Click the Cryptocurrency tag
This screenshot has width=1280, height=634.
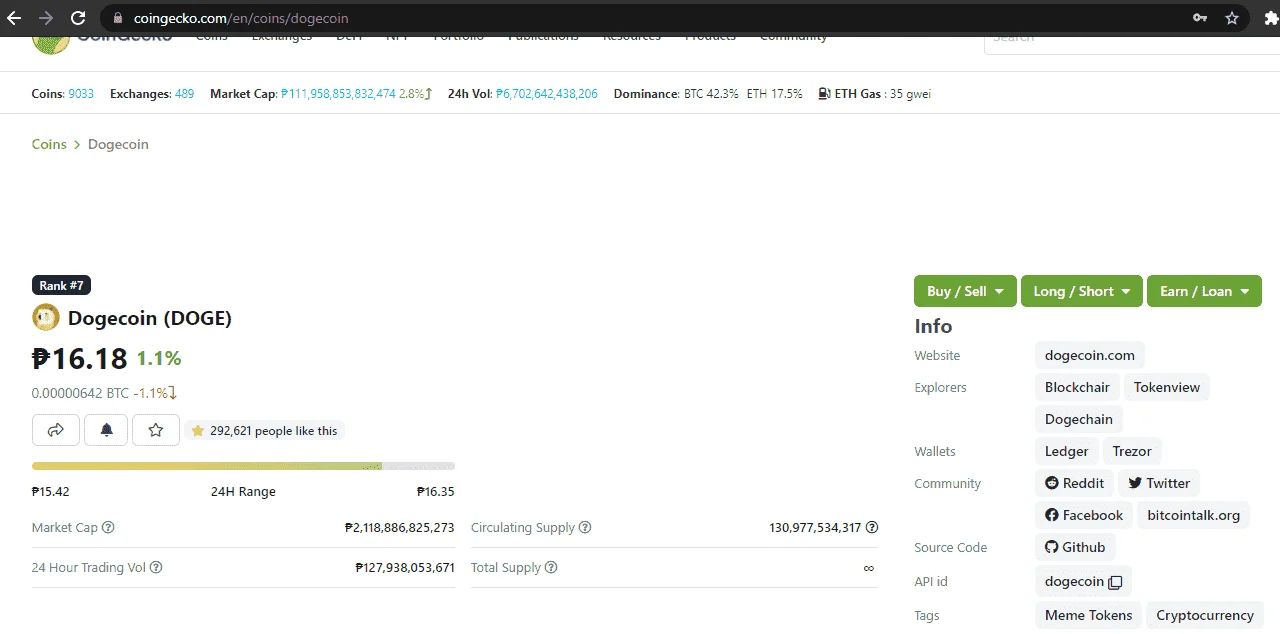click(x=1205, y=615)
